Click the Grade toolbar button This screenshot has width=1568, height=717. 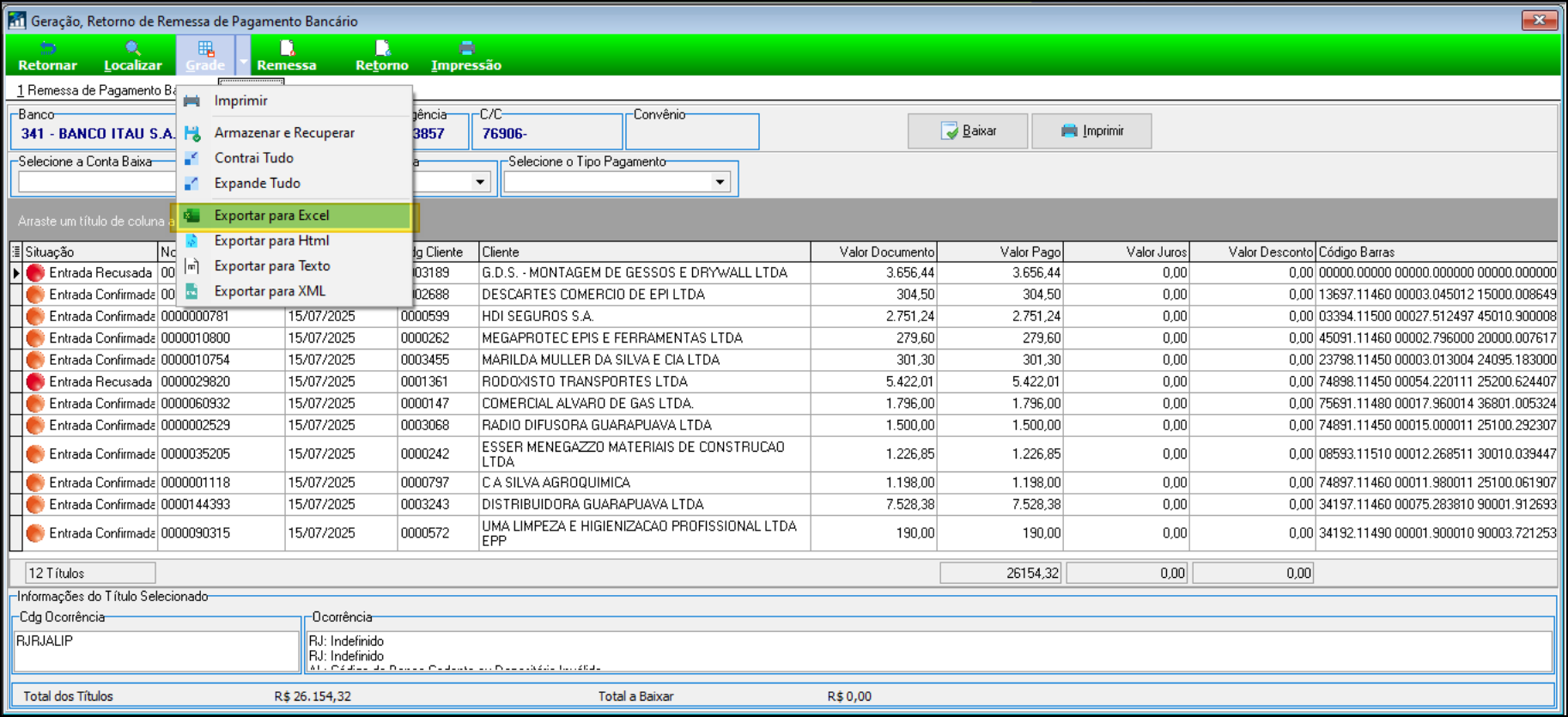(x=205, y=56)
